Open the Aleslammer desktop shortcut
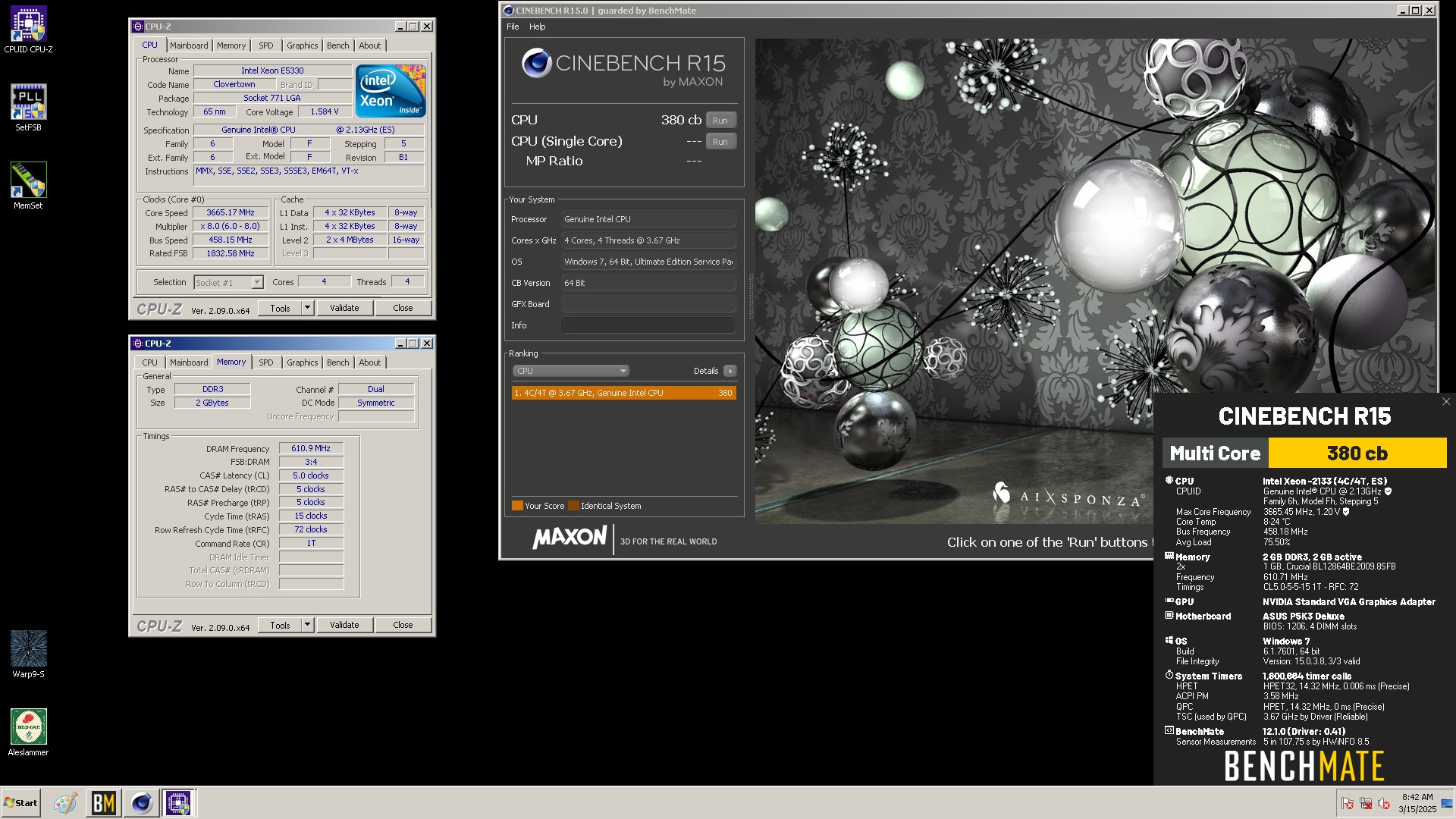 point(28,733)
